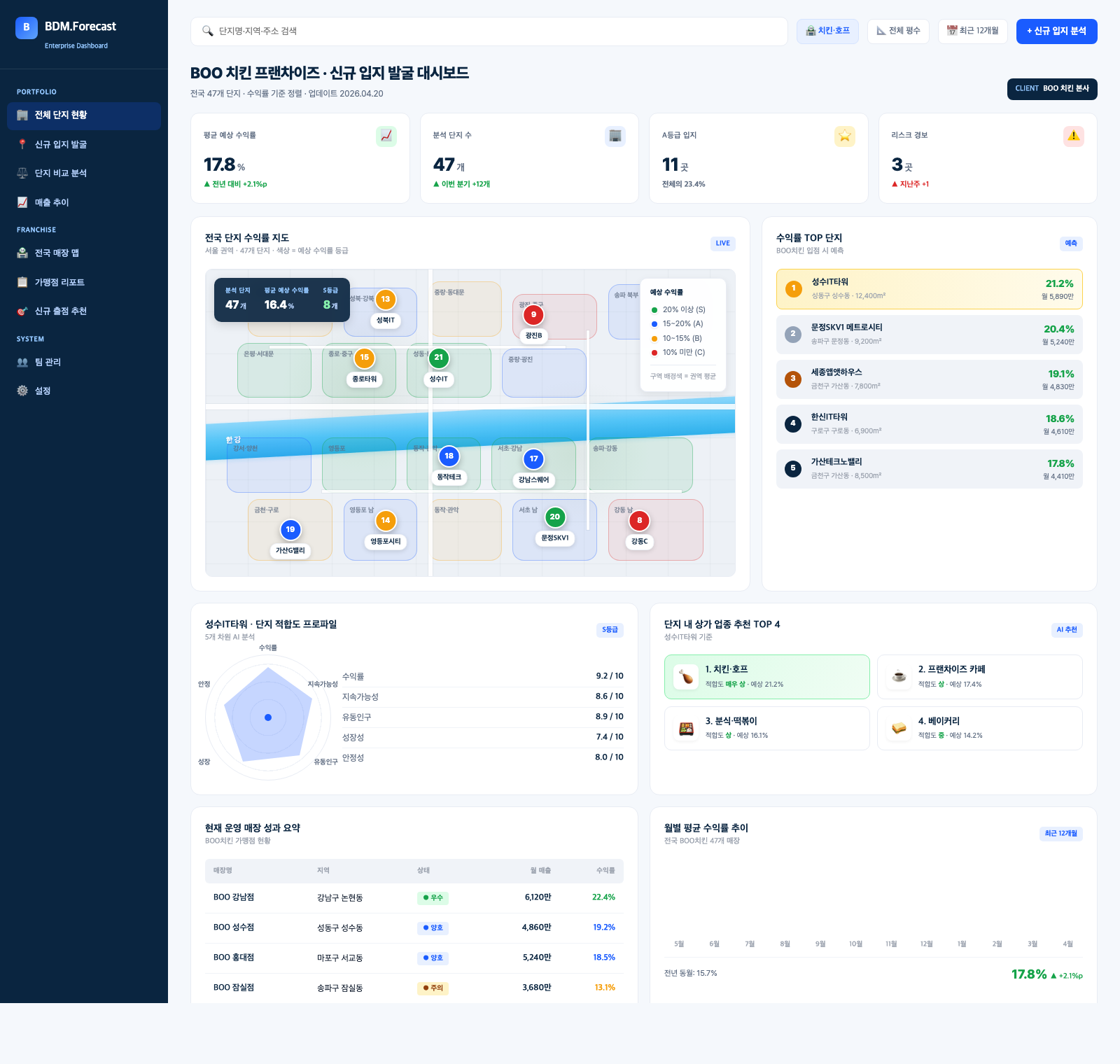Viewport: 1120px width, 1064px height.
Task: Toggle the 치킨·호프 filter chip
Action: [827, 31]
